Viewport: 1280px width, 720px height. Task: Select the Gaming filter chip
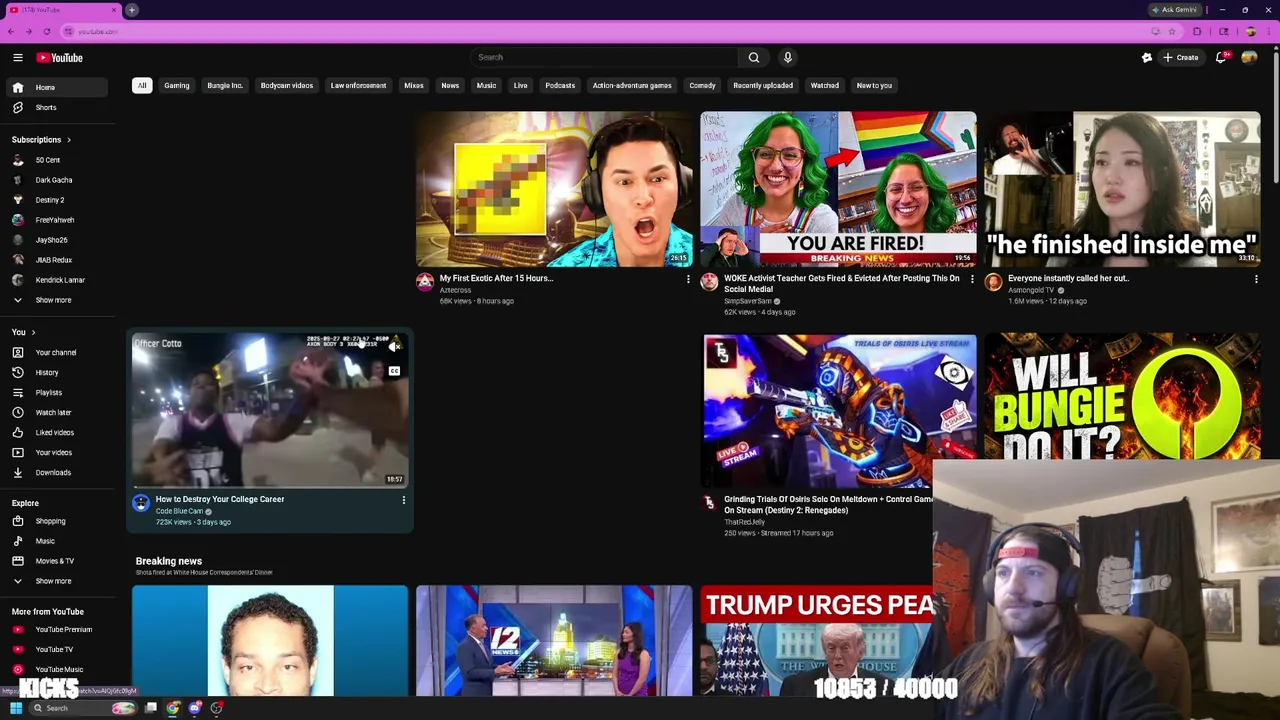click(x=177, y=85)
